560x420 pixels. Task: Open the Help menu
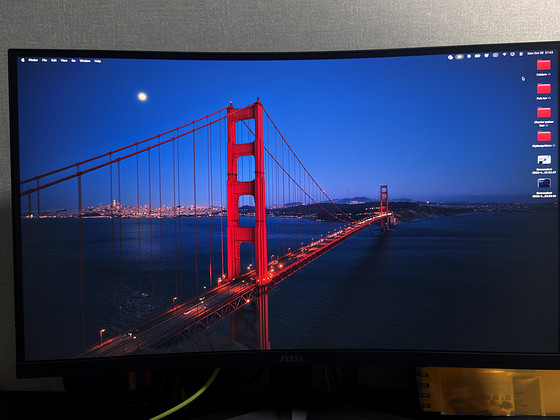(98, 61)
